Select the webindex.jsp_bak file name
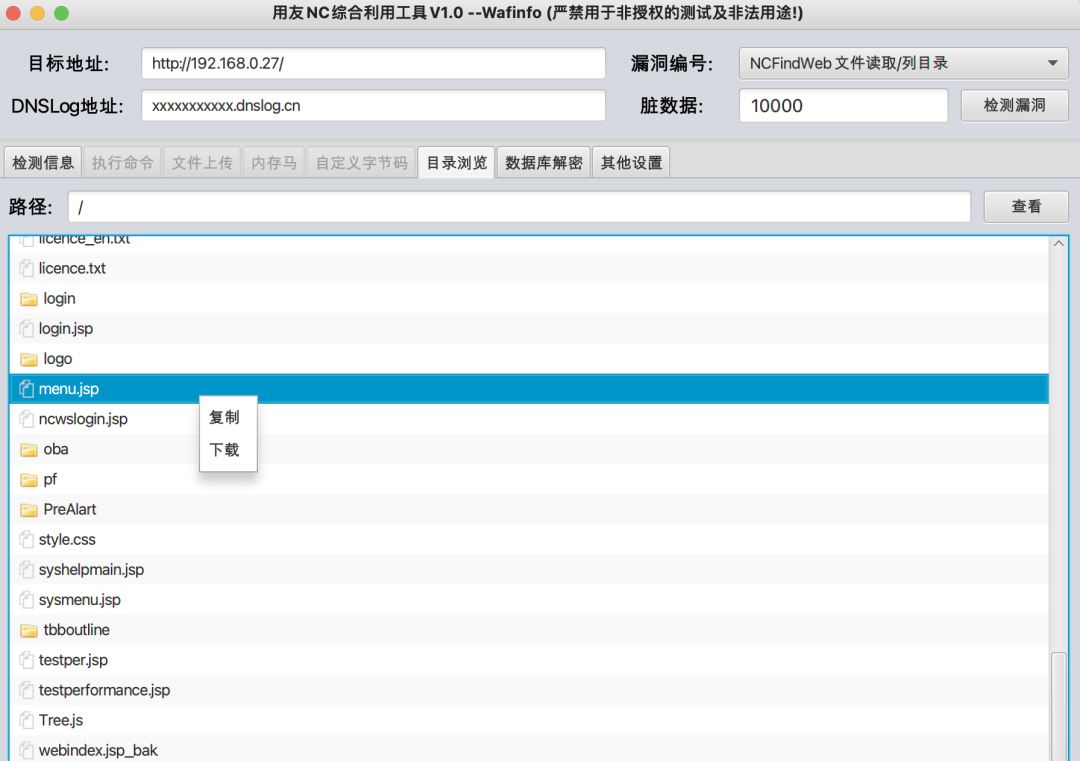 pos(98,750)
